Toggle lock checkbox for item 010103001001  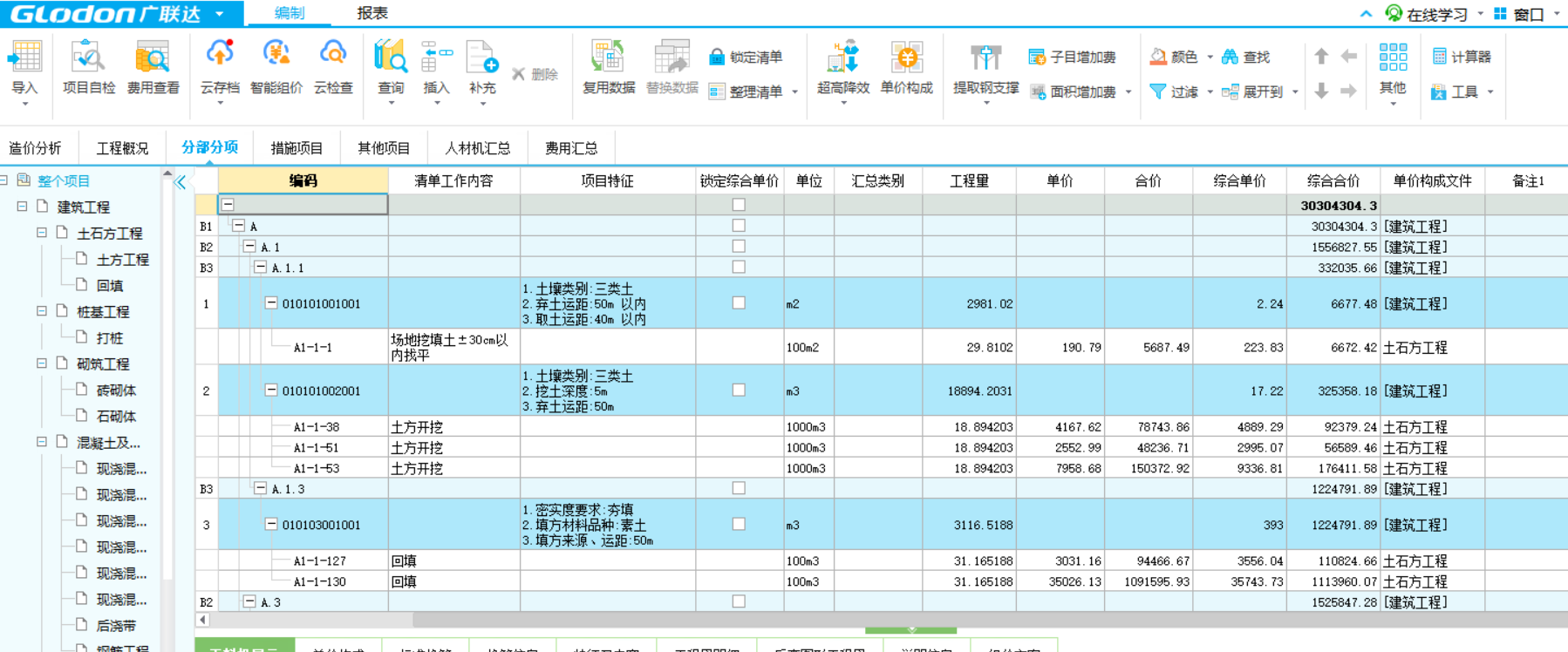click(x=739, y=525)
